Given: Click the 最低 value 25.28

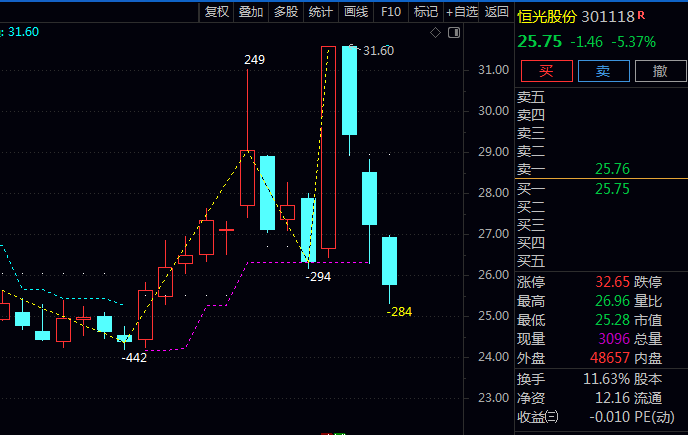Looking at the screenshot, I should [x=612, y=320].
